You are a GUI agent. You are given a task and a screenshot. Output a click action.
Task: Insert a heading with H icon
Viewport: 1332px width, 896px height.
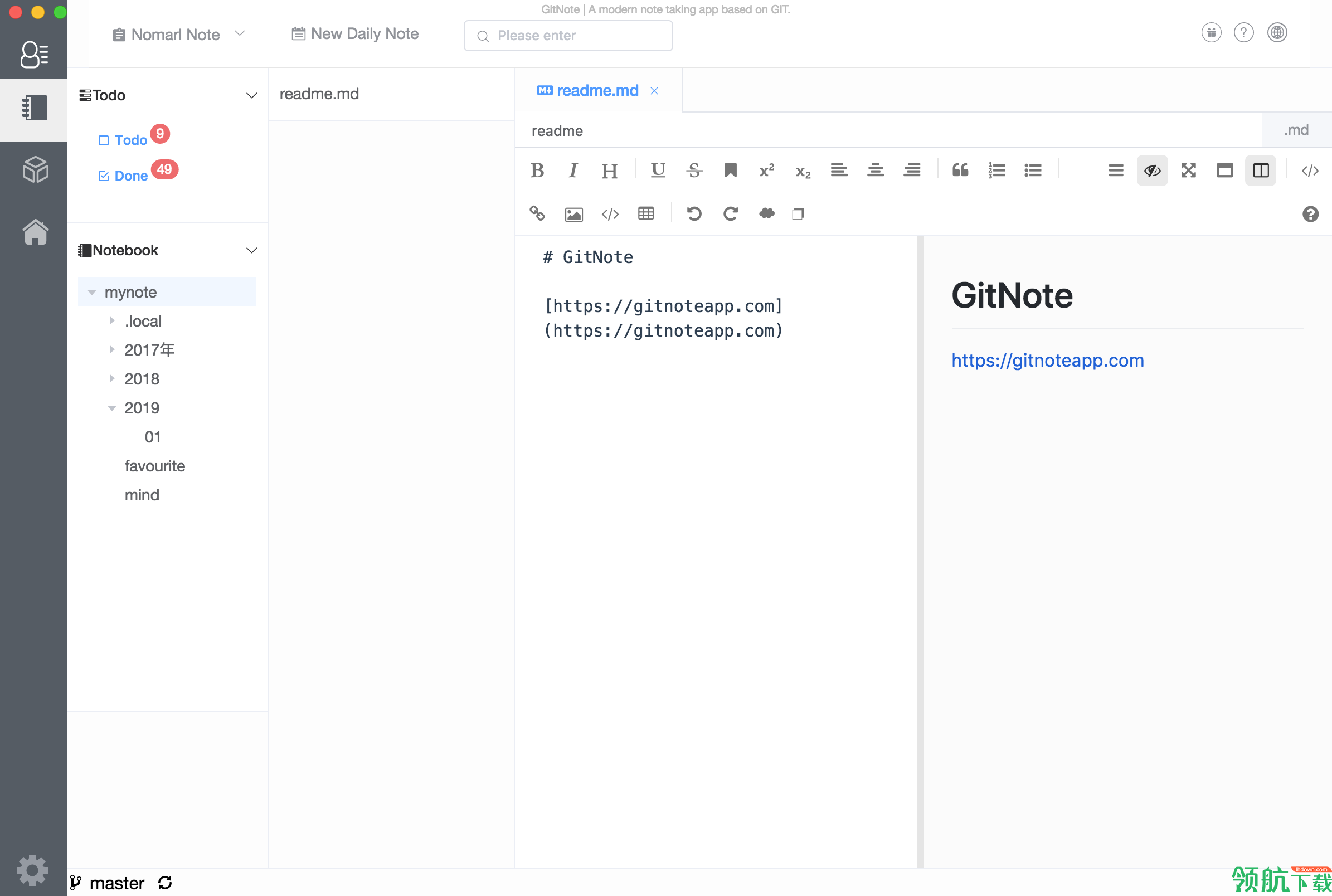[x=609, y=171]
